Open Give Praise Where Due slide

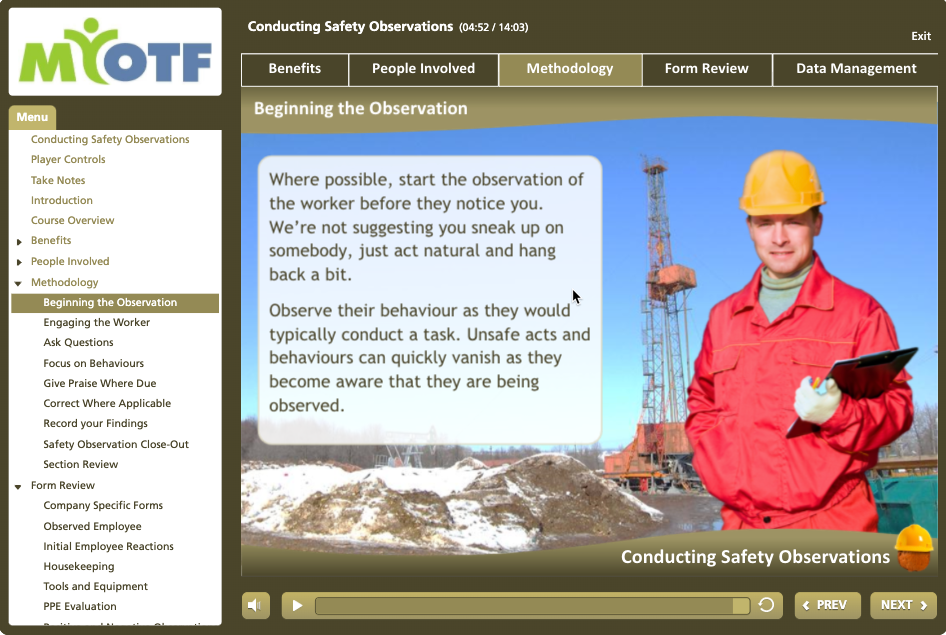pyautogui.click(x=100, y=384)
